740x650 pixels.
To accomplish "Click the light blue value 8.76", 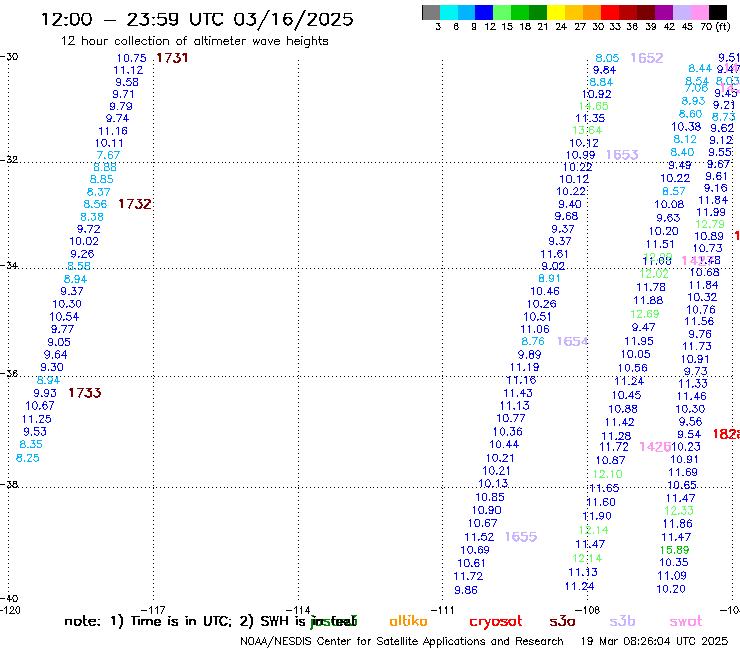I will coord(533,341).
